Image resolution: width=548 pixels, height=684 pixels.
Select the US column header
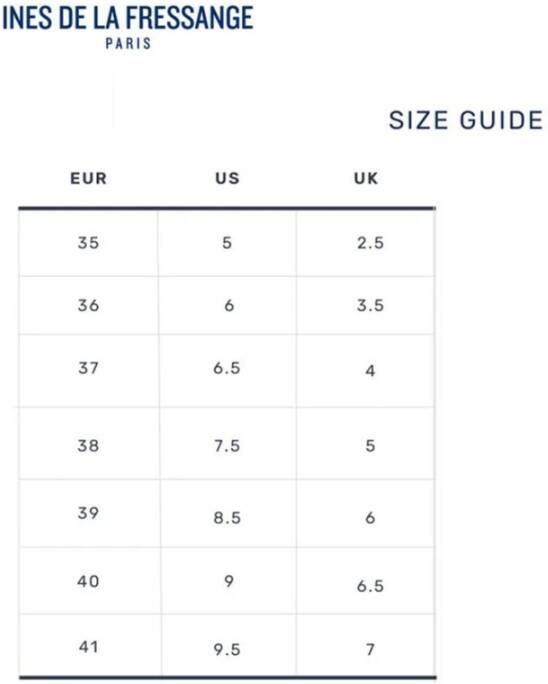click(227, 178)
